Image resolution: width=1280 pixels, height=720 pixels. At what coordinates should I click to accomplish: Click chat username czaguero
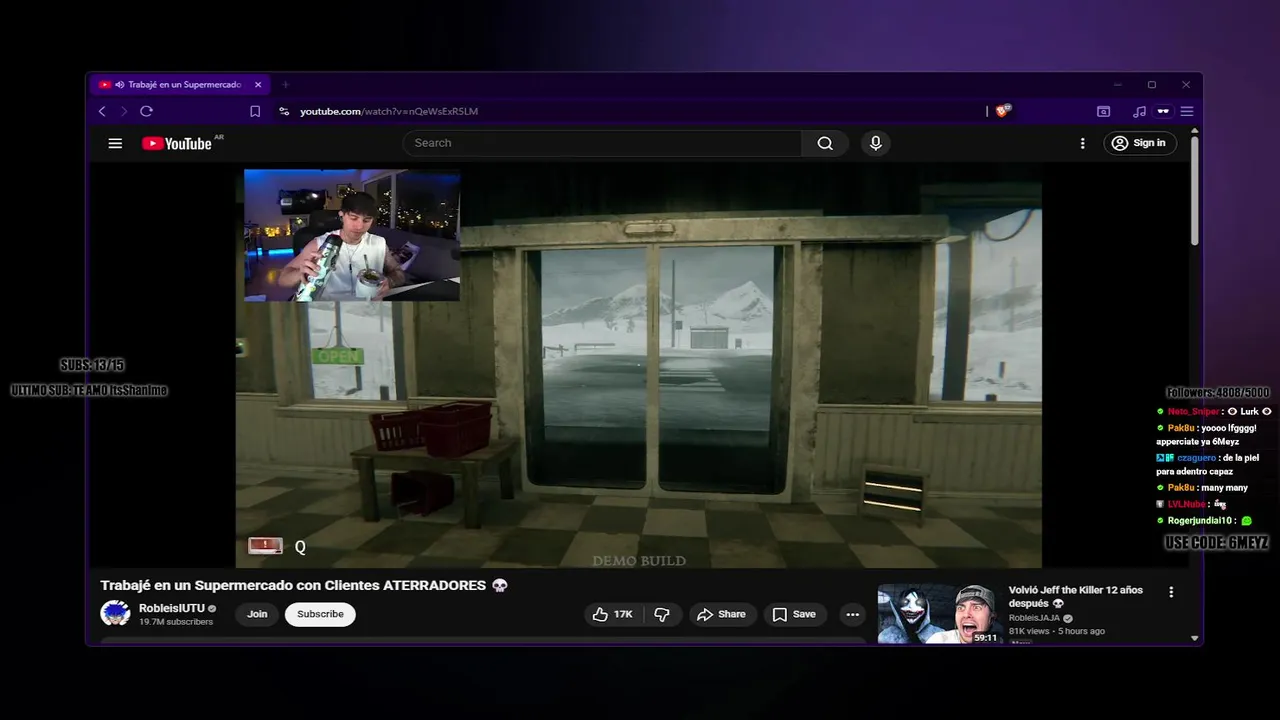(1196, 457)
